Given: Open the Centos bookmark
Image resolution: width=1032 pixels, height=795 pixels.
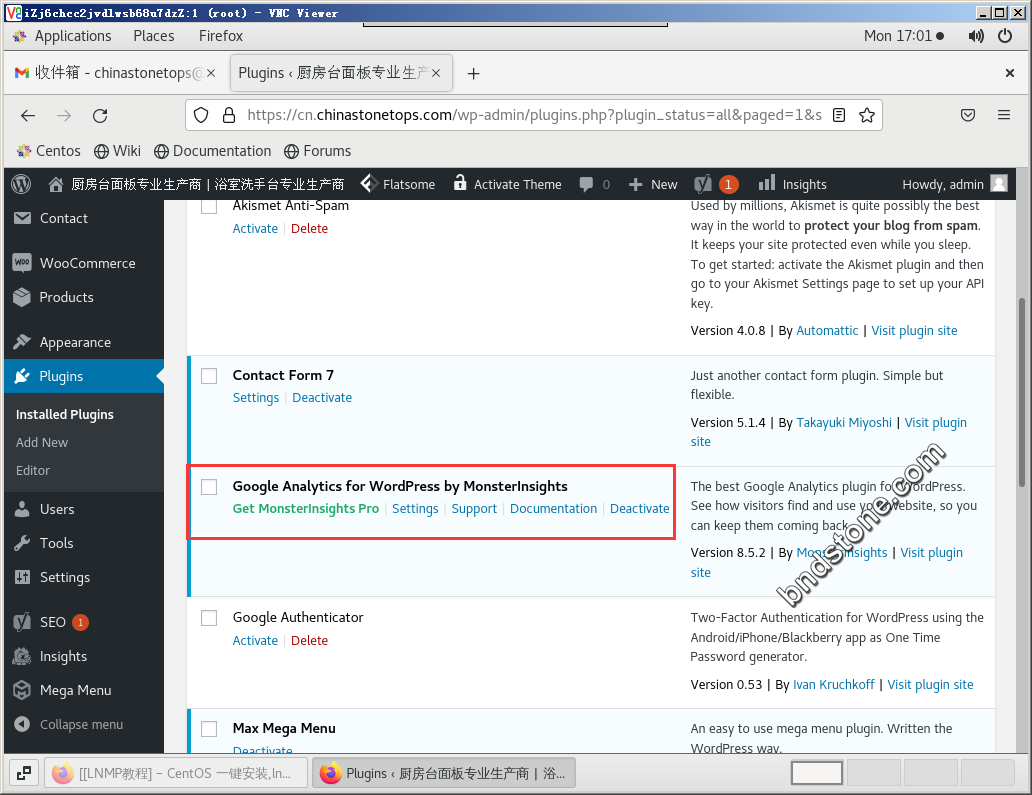Looking at the screenshot, I should click(x=49, y=151).
